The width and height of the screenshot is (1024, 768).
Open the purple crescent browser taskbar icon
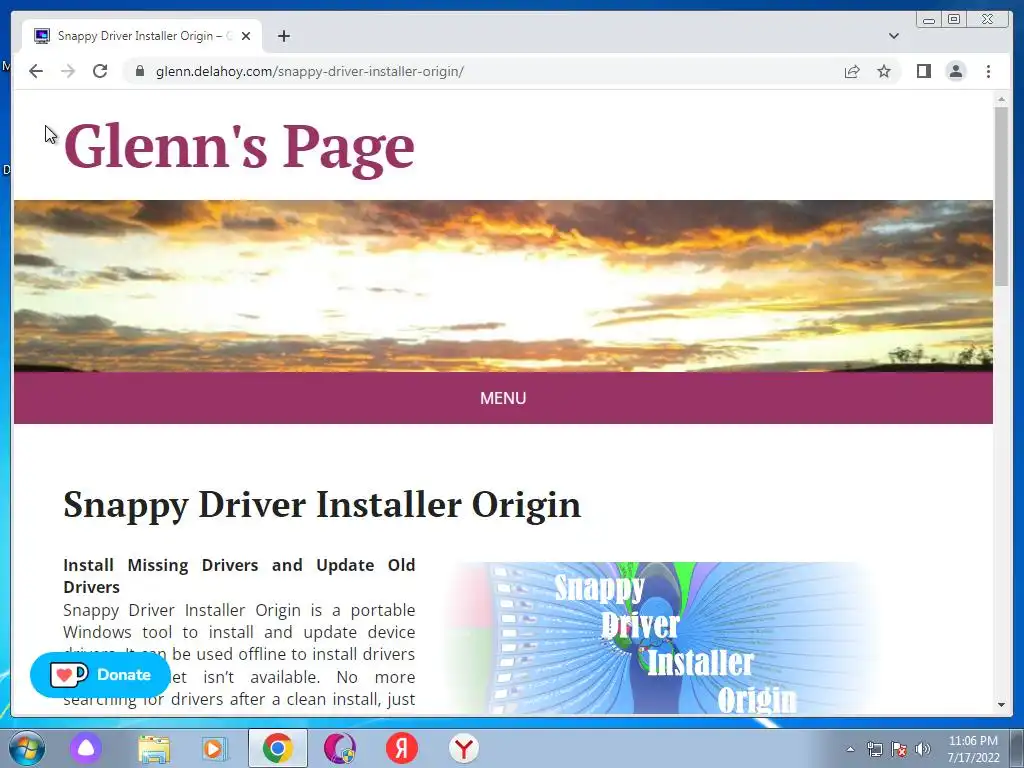click(x=340, y=748)
